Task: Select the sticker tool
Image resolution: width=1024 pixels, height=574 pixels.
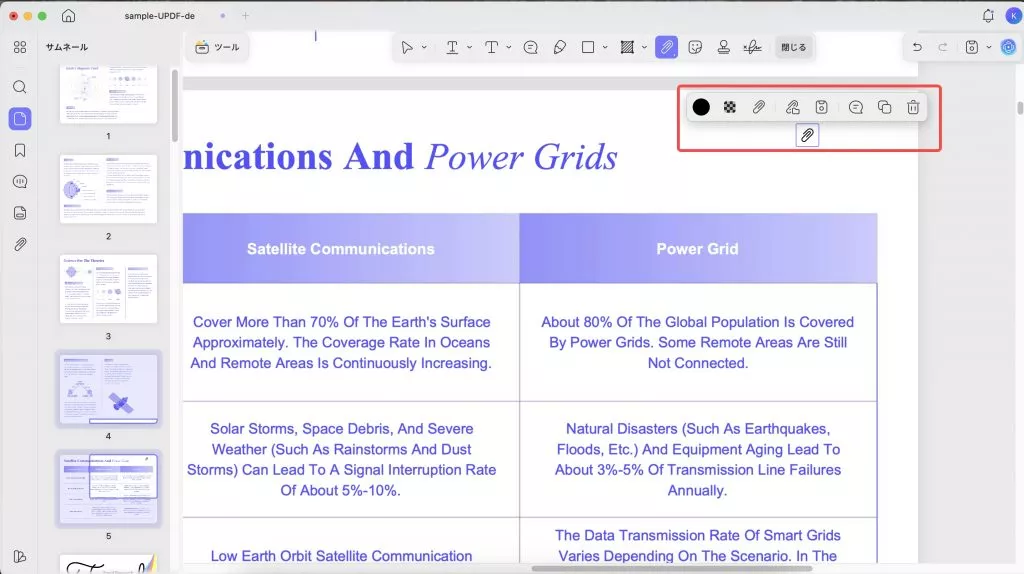Action: point(696,47)
